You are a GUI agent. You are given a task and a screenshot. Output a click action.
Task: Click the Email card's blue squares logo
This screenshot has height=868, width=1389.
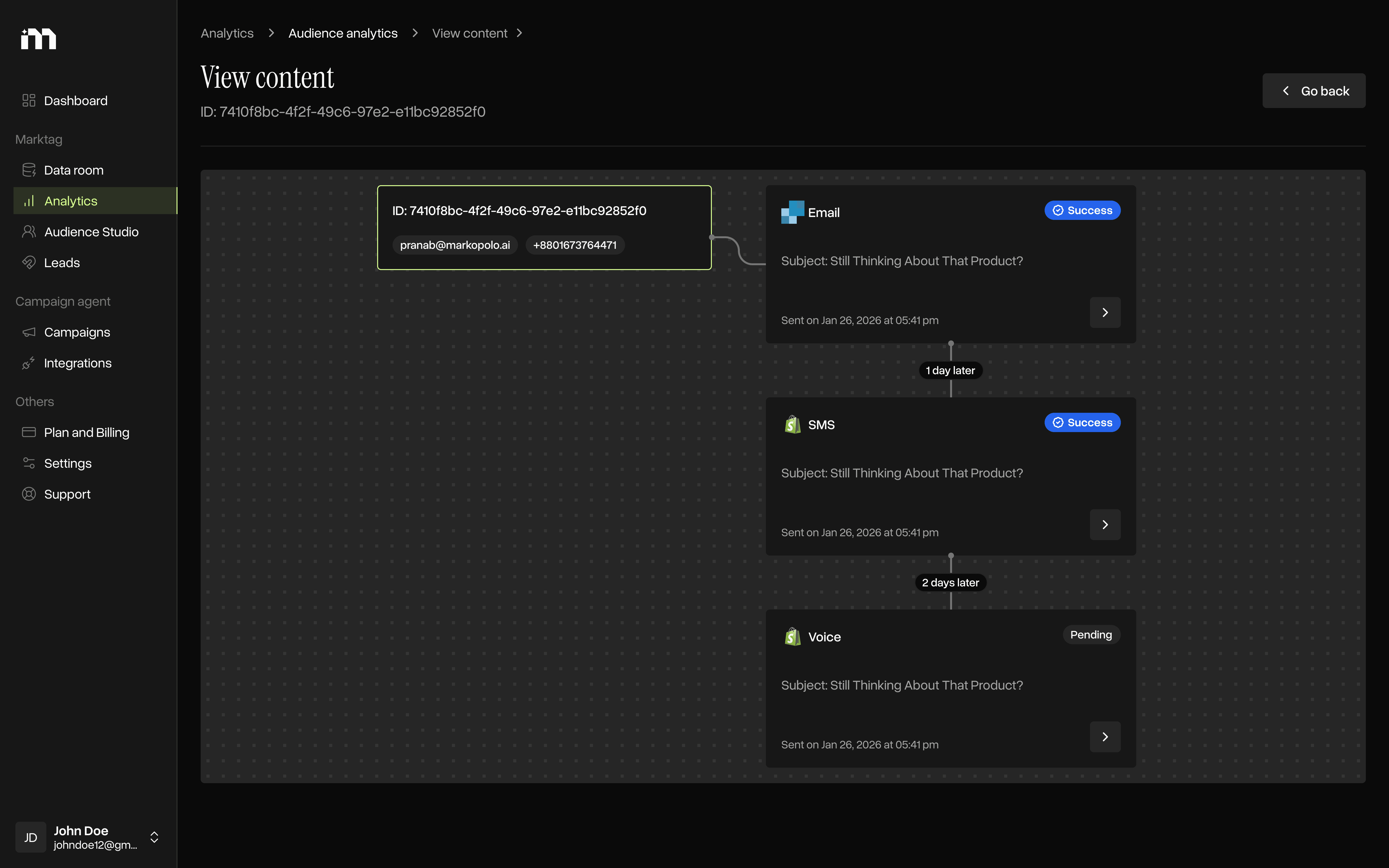point(793,212)
